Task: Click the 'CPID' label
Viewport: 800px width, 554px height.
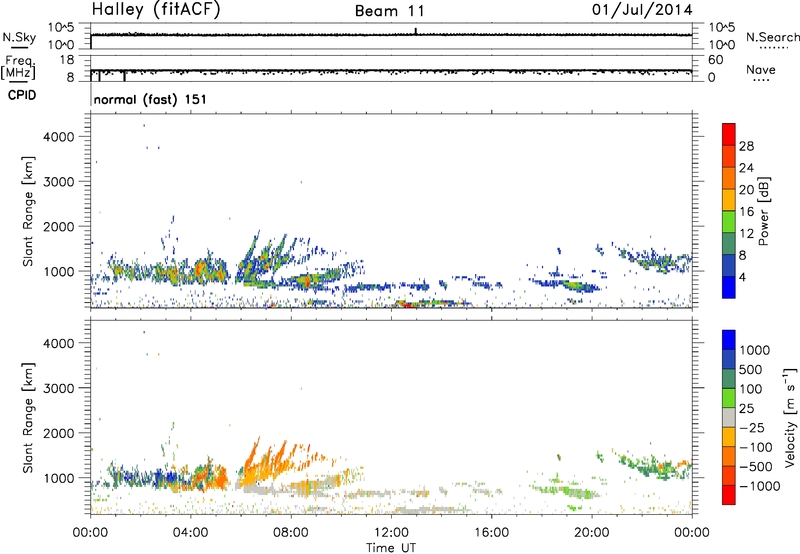Action: [x=22, y=95]
